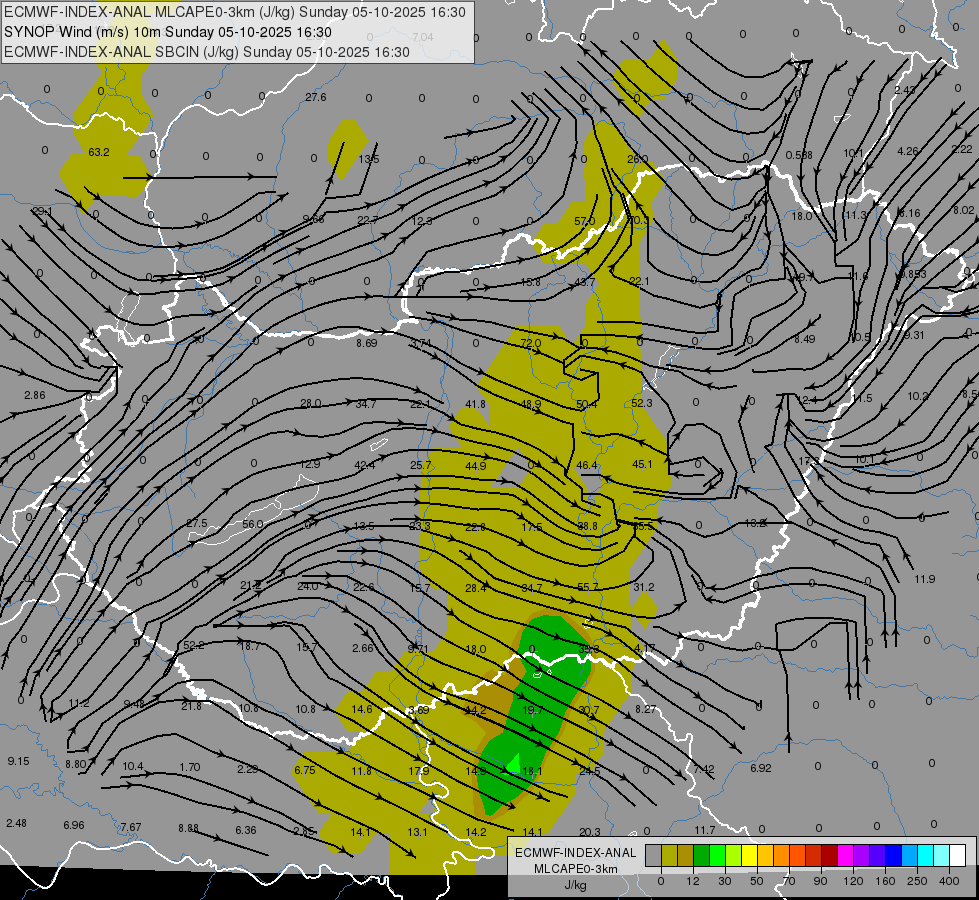Click the bright green swatch left of 30
This screenshot has height=900, width=979.
pos(717,856)
